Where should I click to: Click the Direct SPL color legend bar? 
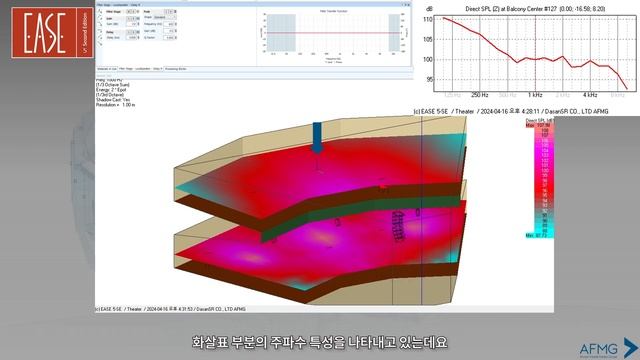coord(544,180)
